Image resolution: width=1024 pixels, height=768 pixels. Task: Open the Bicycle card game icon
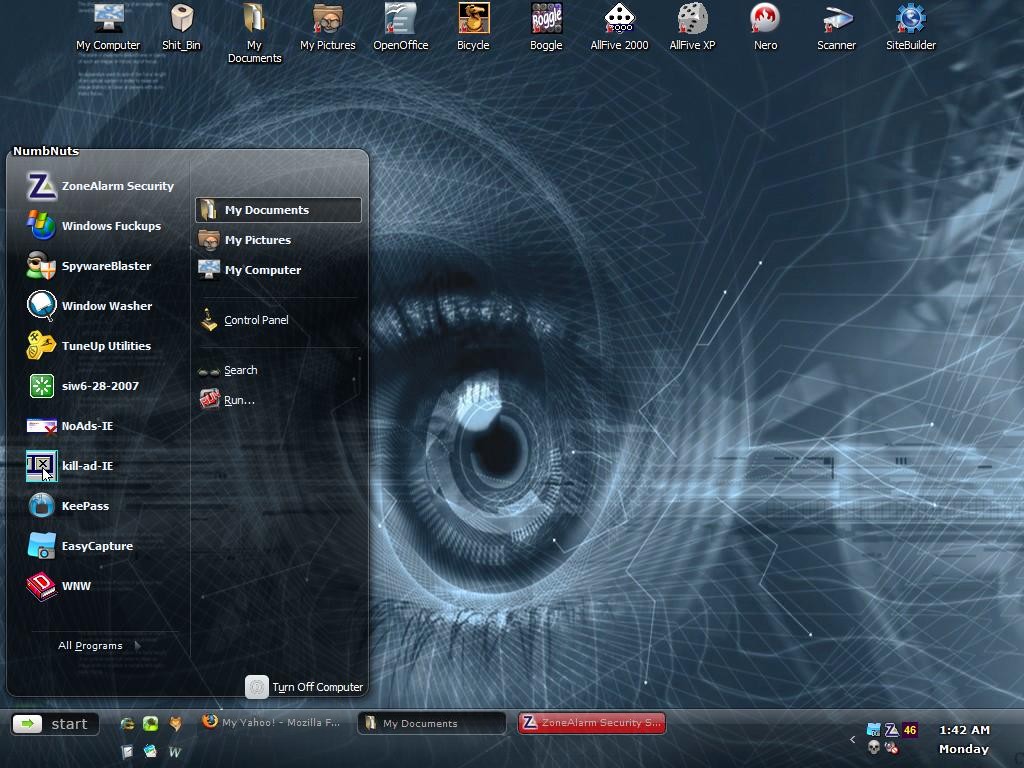473,27
